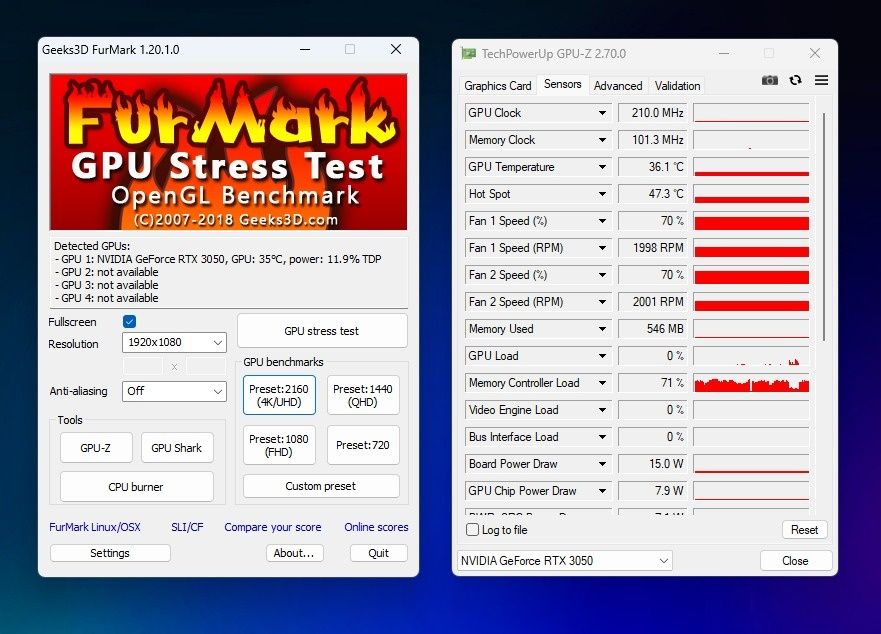881x634 pixels.
Task: Click the Memory Controller Load graph
Action: tap(752, 383)
